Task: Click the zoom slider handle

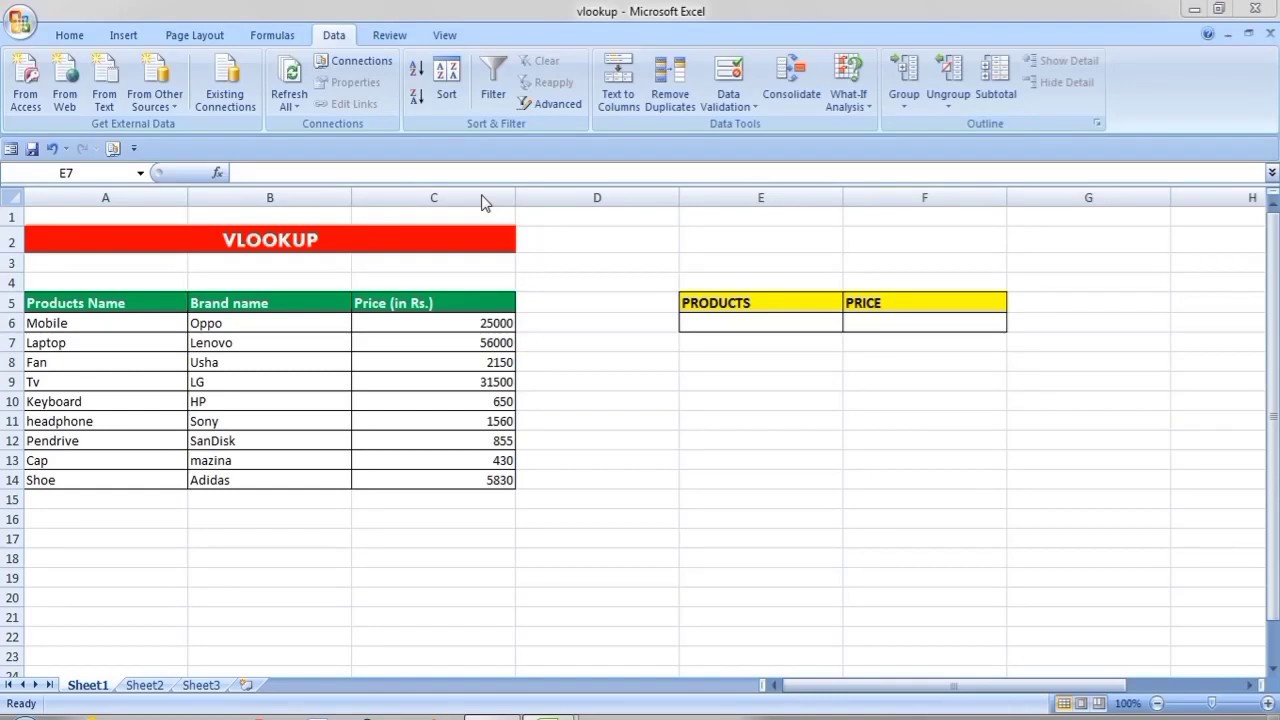Action: pos(1211,704)
